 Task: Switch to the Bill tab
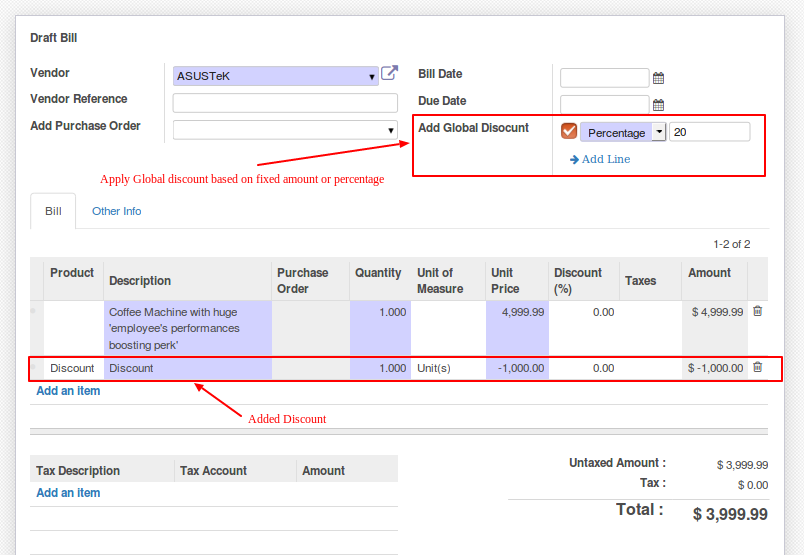click(53, 211)
